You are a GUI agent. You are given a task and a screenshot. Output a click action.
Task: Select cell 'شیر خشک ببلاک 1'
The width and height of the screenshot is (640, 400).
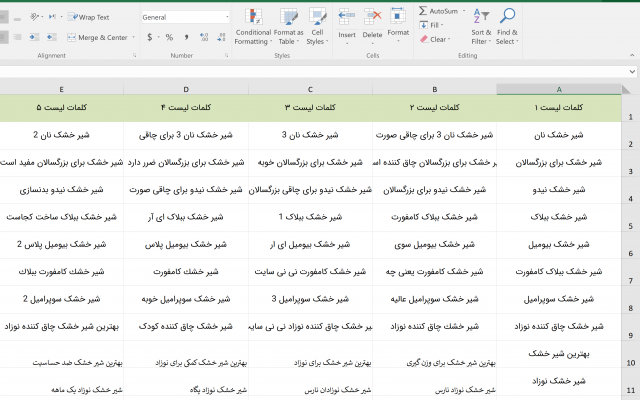pyautogui.click(x=310, y=218)
